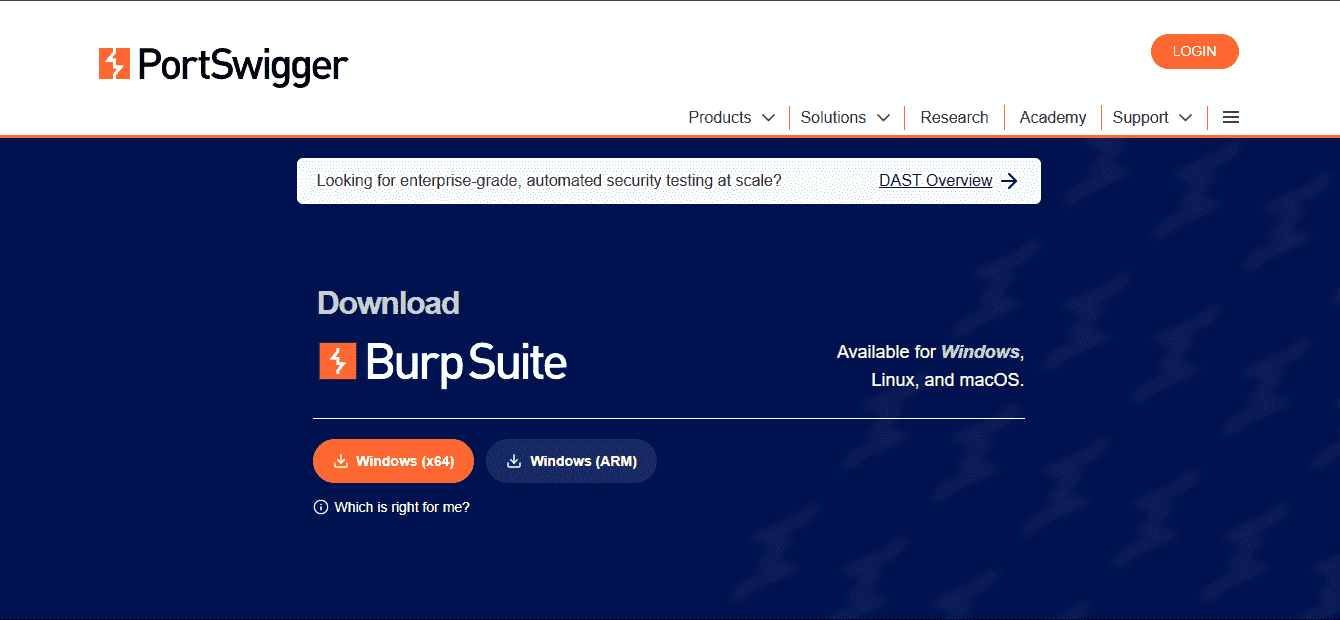Go to the Research page

tap(954, 117)
